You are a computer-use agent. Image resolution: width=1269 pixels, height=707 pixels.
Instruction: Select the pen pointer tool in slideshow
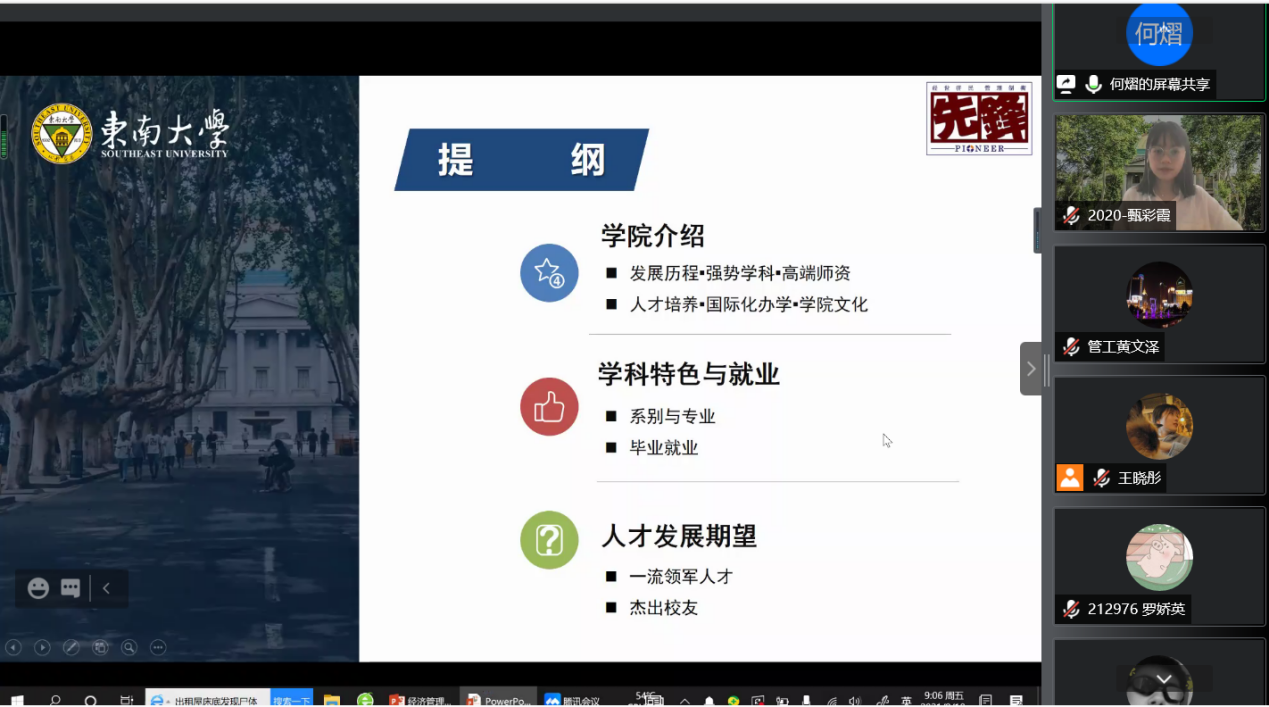71,647
